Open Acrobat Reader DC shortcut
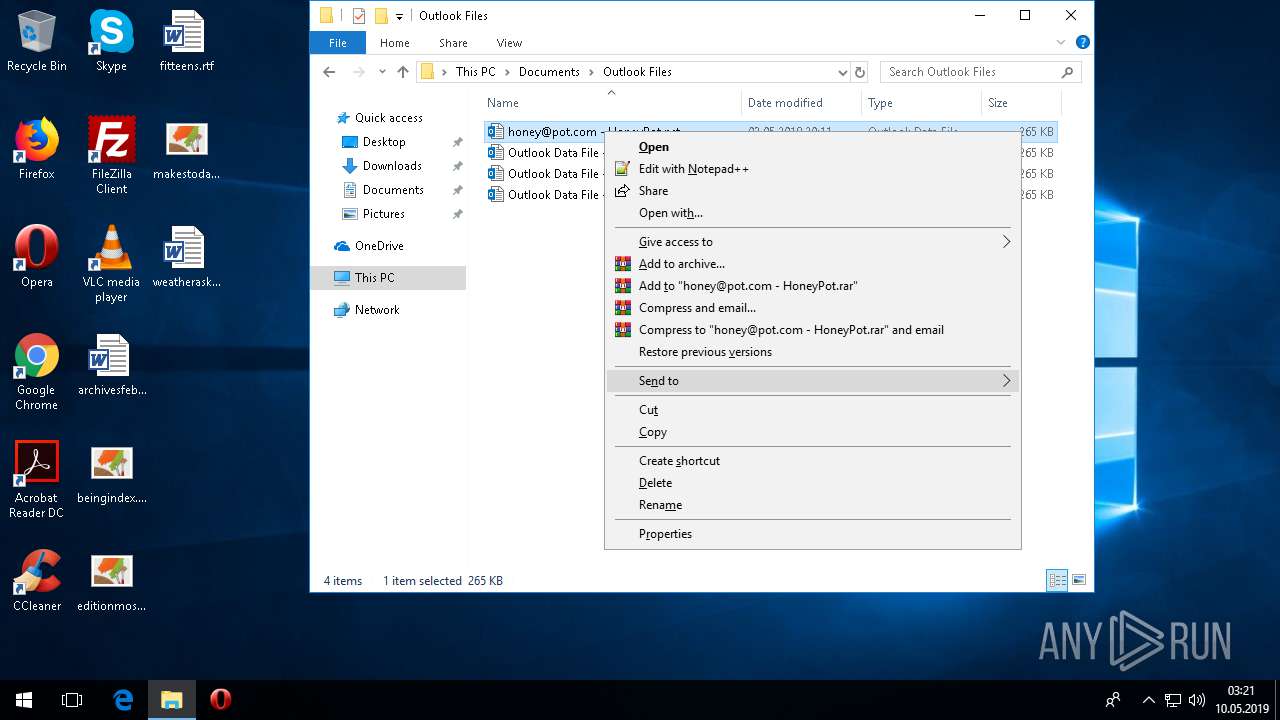The height and width of the screenshot is (720, 1280). click(x=37, y=479)
